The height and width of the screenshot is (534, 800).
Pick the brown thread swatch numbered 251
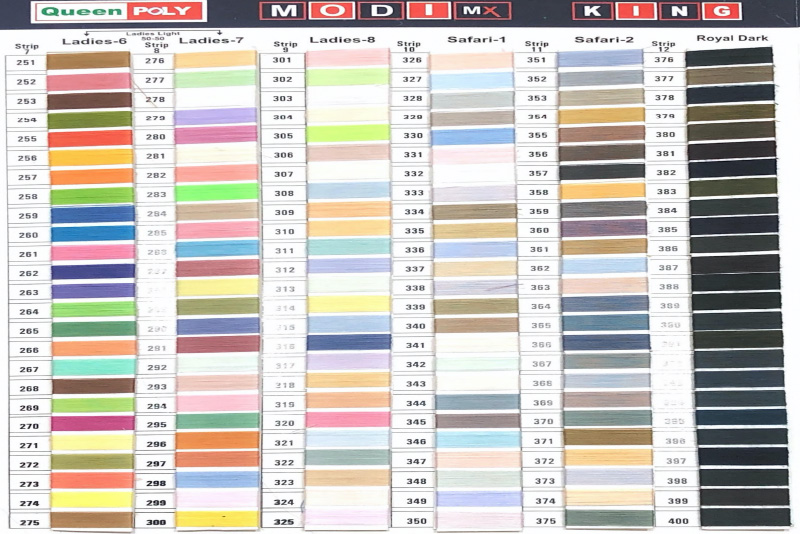pos(89,61)
